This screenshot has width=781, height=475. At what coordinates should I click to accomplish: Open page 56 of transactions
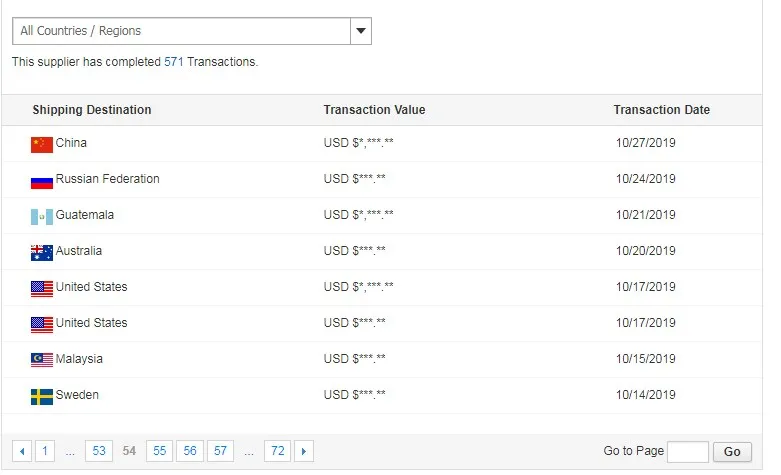190,451
